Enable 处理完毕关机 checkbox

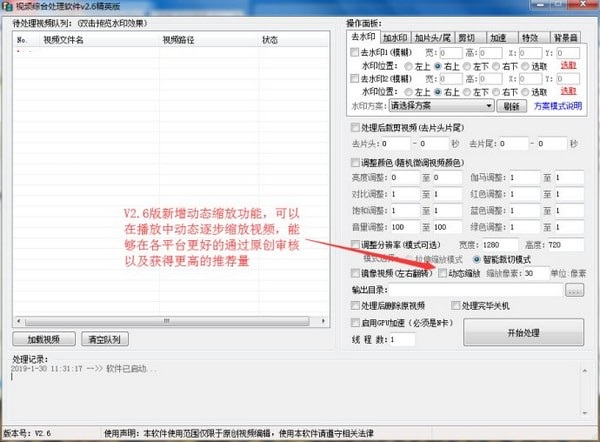(455, 305)
